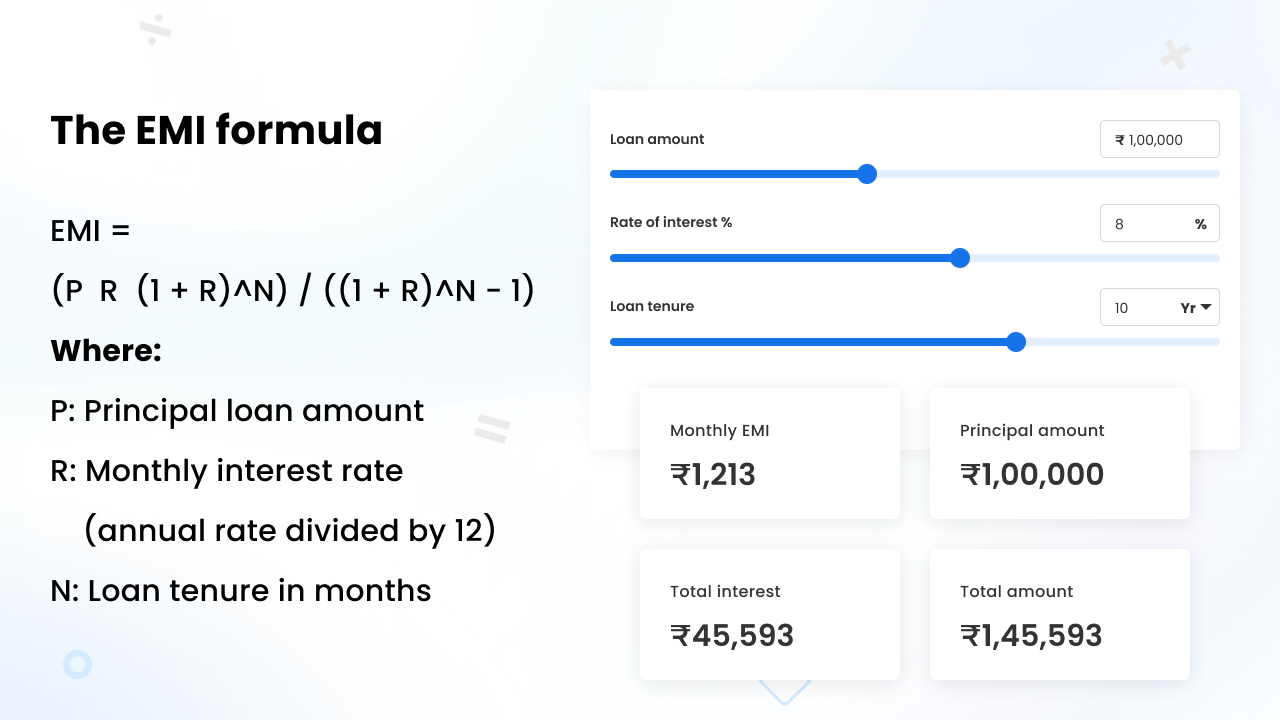Click the Loan tenure slider handle
Screen dimensions: 1280x720
pos(1016,342)
